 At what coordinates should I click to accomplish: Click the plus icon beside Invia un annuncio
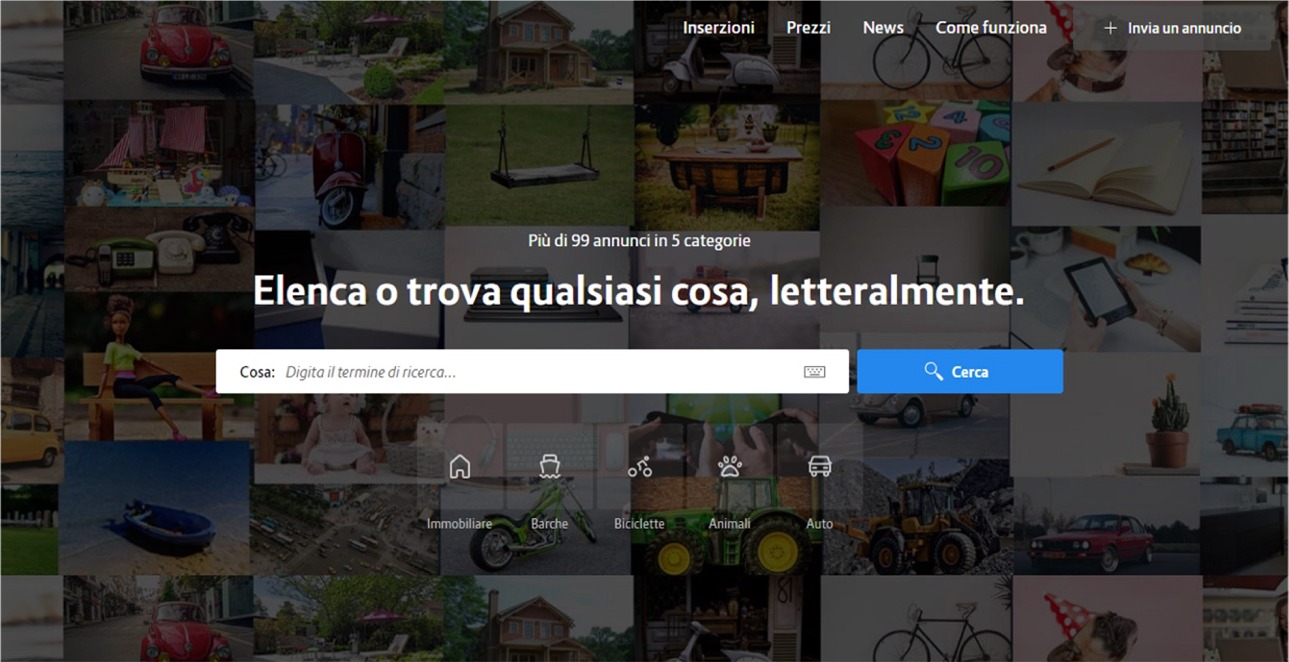click(1110, 28)
